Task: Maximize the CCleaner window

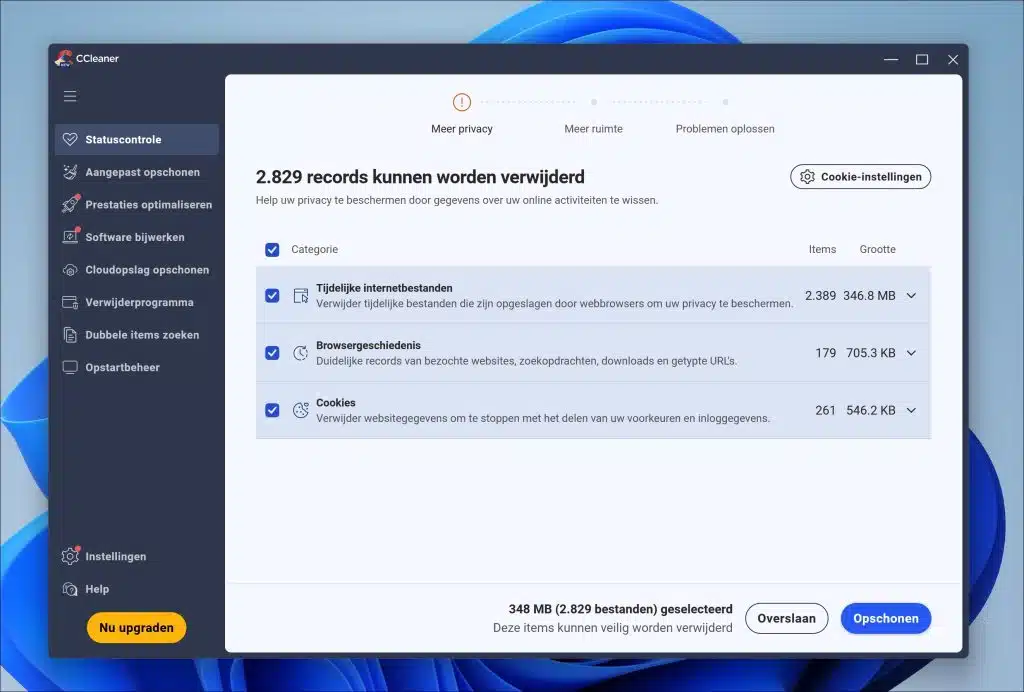Action: (x=922, y=59)
